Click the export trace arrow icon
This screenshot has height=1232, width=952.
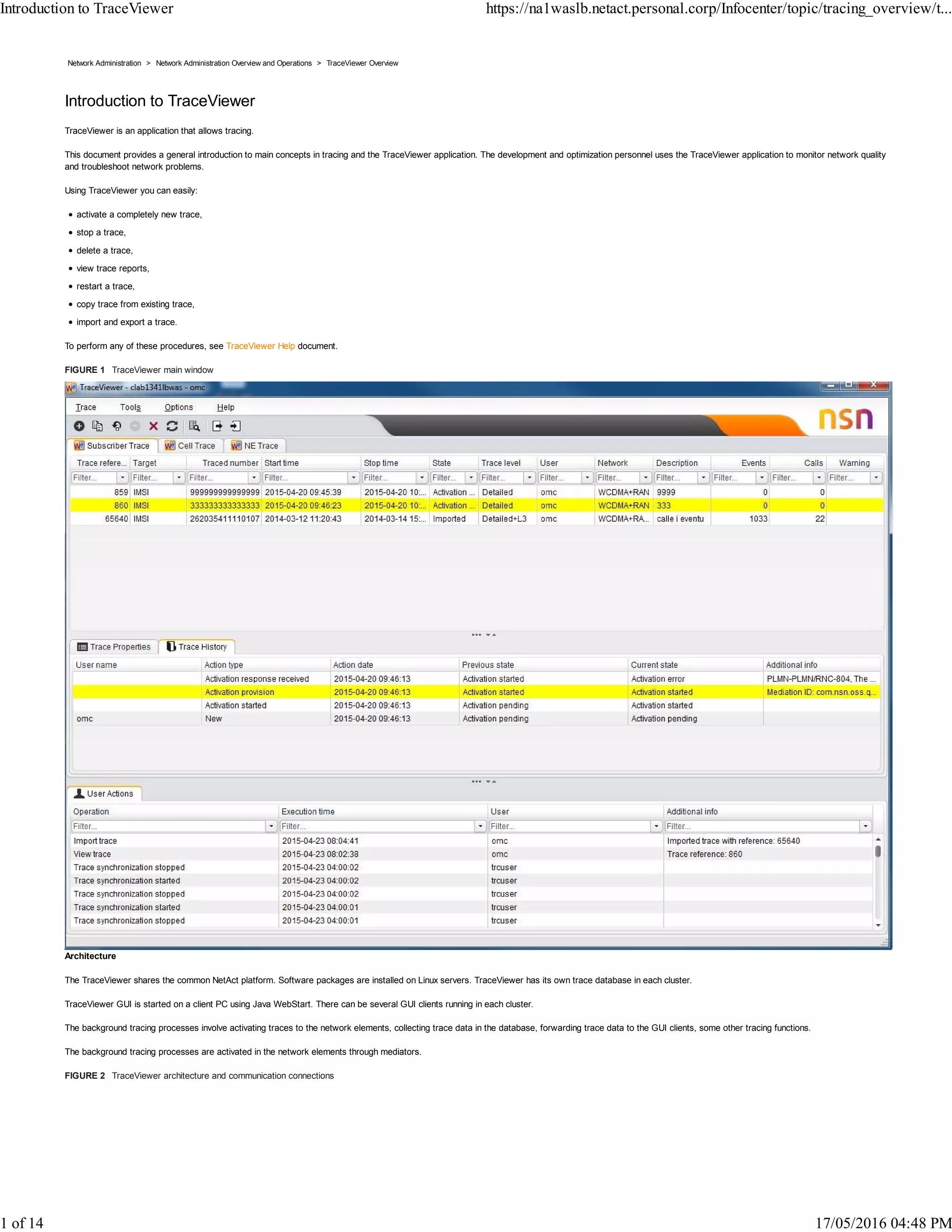[217, 426]
